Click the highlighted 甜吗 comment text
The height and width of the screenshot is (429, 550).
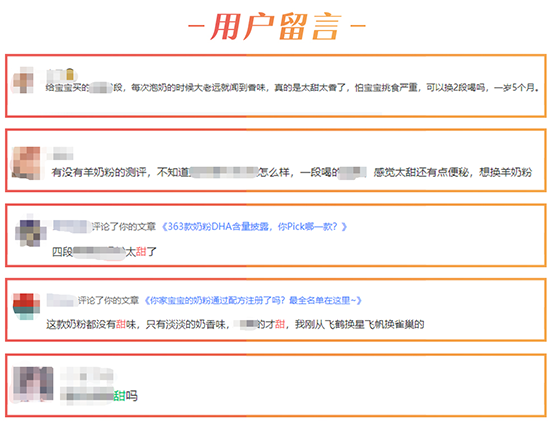click(x=125, y=396)
